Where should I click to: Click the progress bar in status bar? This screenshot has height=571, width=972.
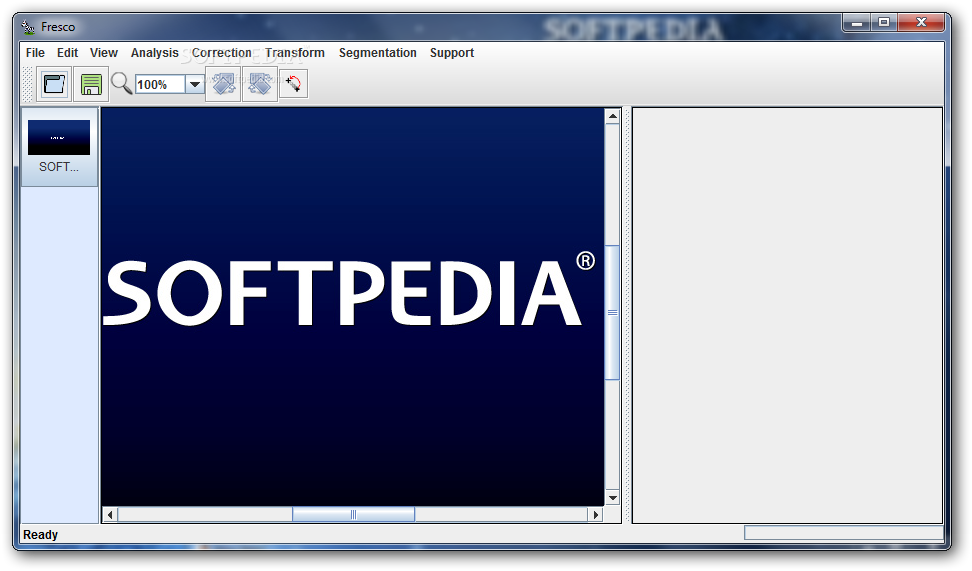(x=844, y=533)
